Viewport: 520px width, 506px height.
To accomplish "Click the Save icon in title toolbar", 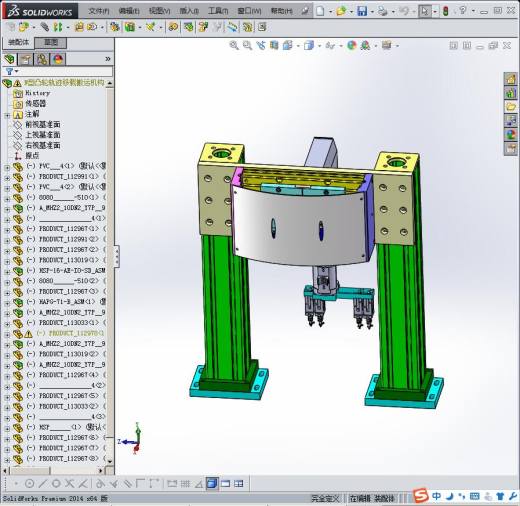I will (x=362, y=11).
